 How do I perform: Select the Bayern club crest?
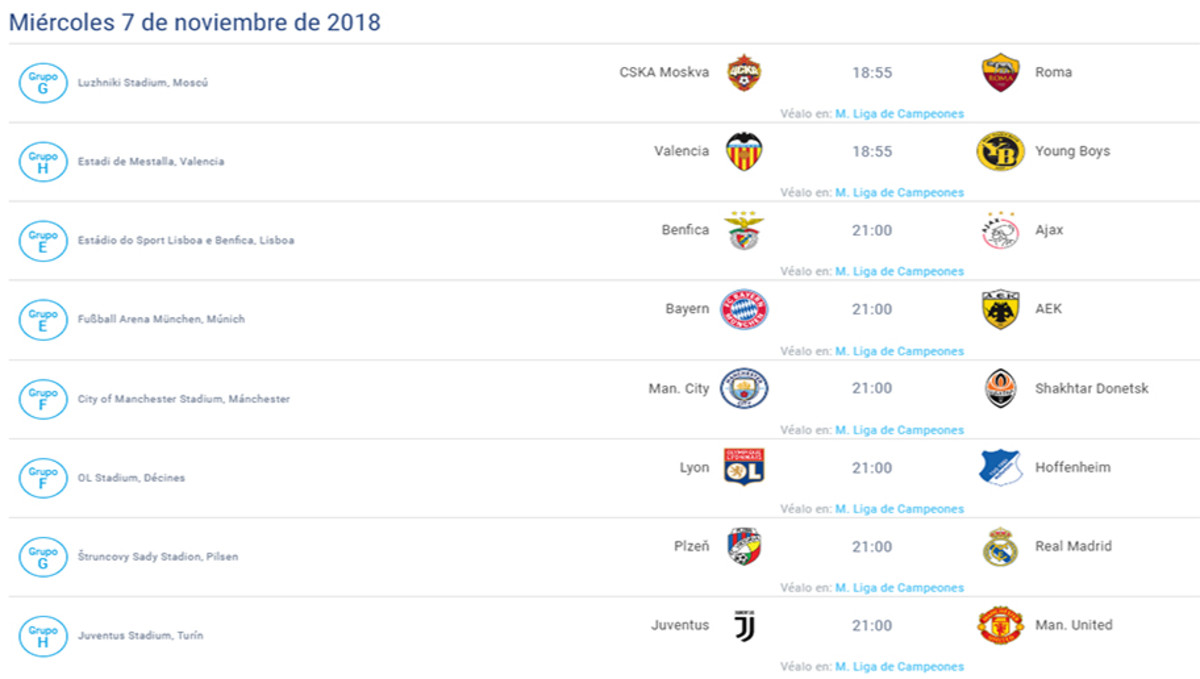coord(744,310)
